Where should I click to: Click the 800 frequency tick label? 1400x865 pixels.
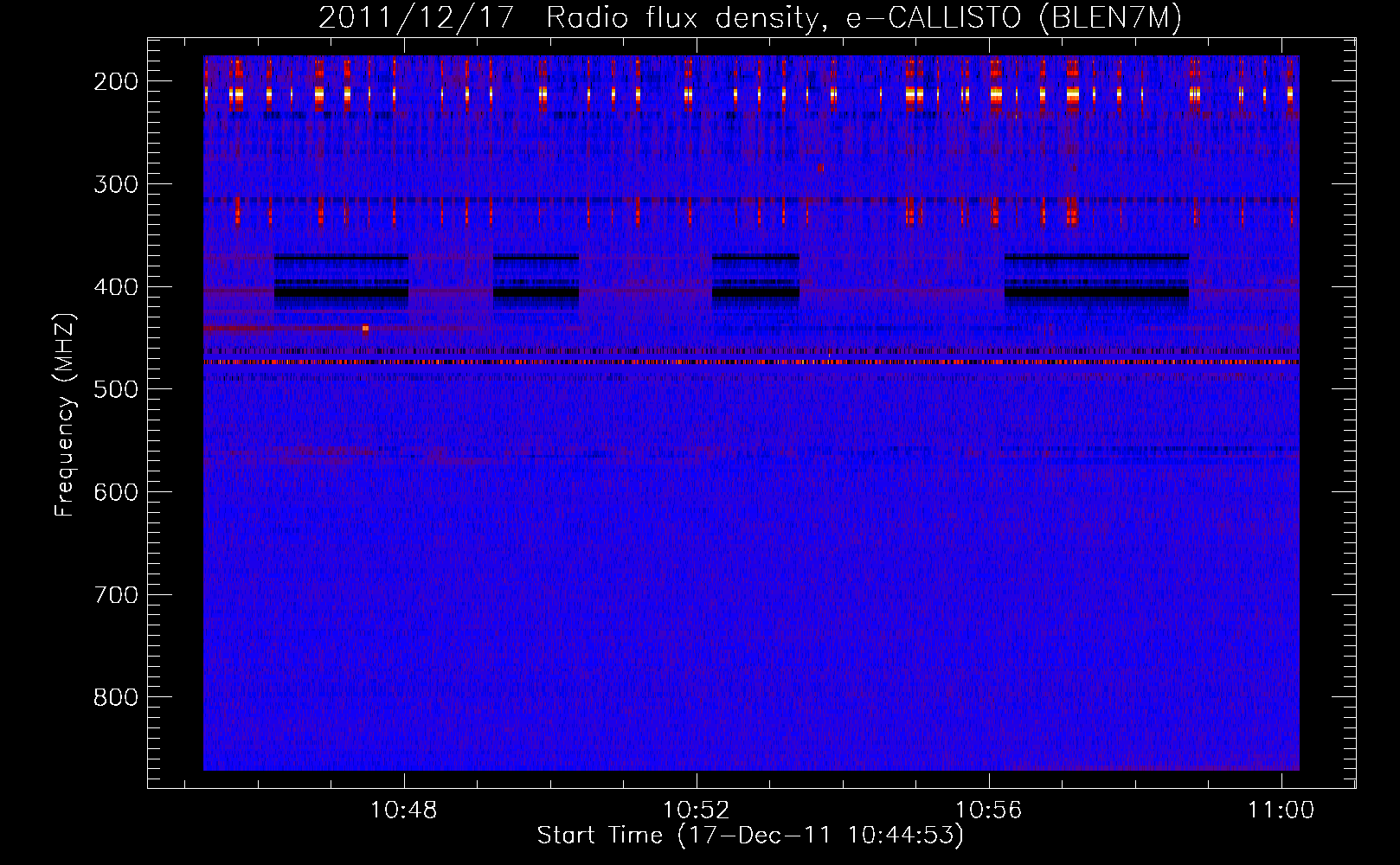(x=116, y=697)
